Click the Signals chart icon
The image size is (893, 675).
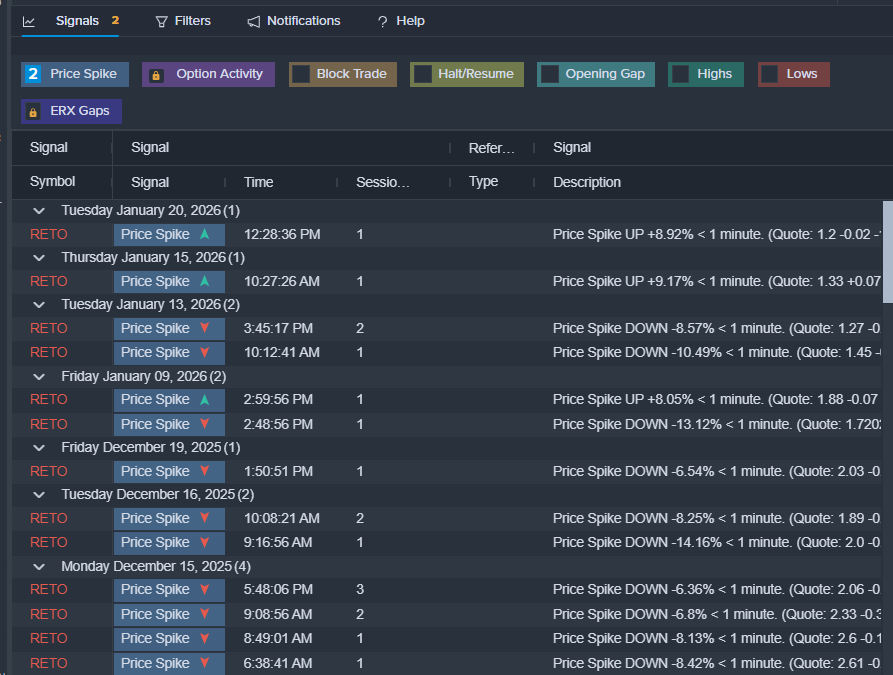click(x=29, y=21)
